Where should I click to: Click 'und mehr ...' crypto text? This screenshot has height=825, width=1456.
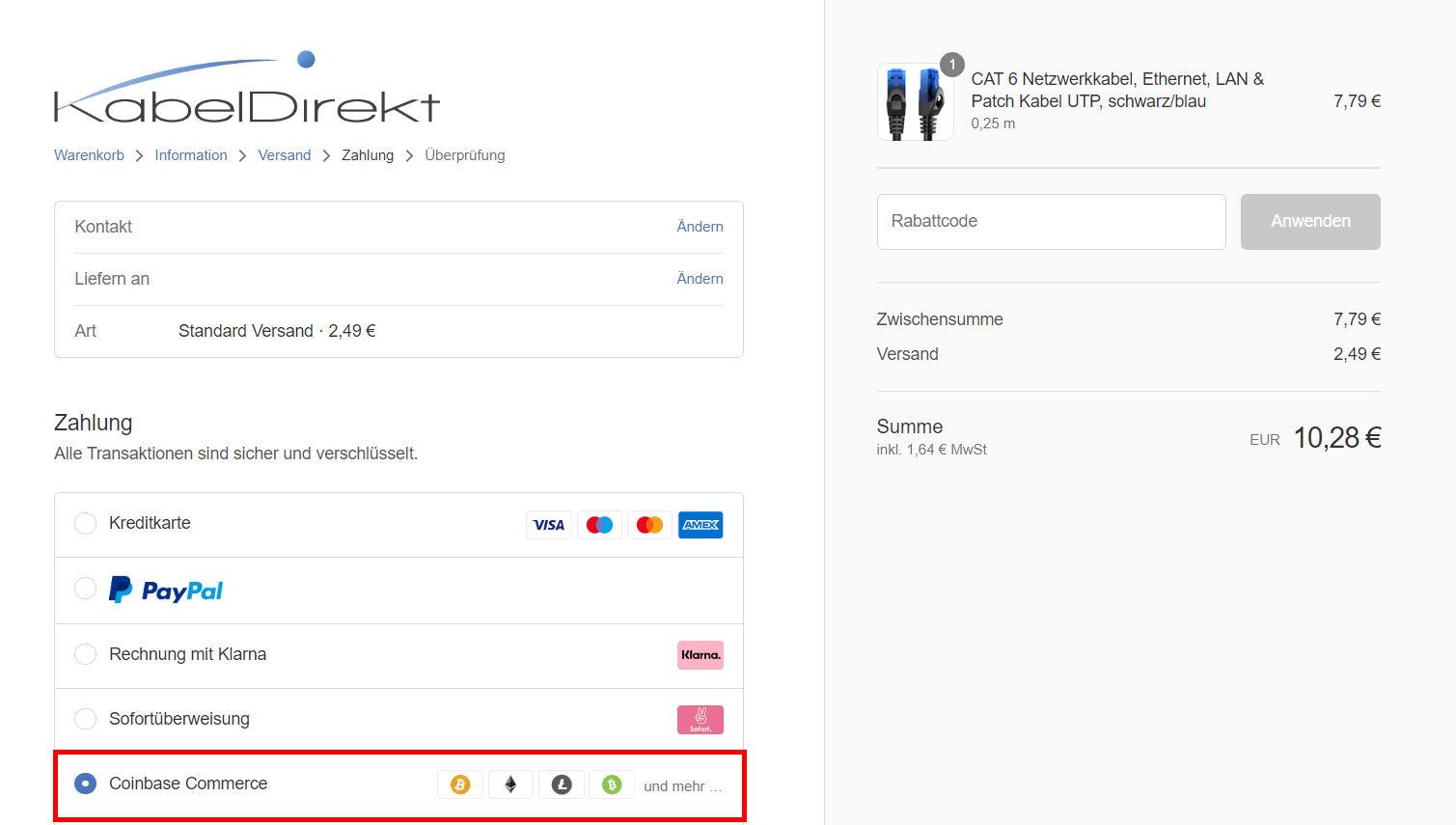[x=683, y=786]
